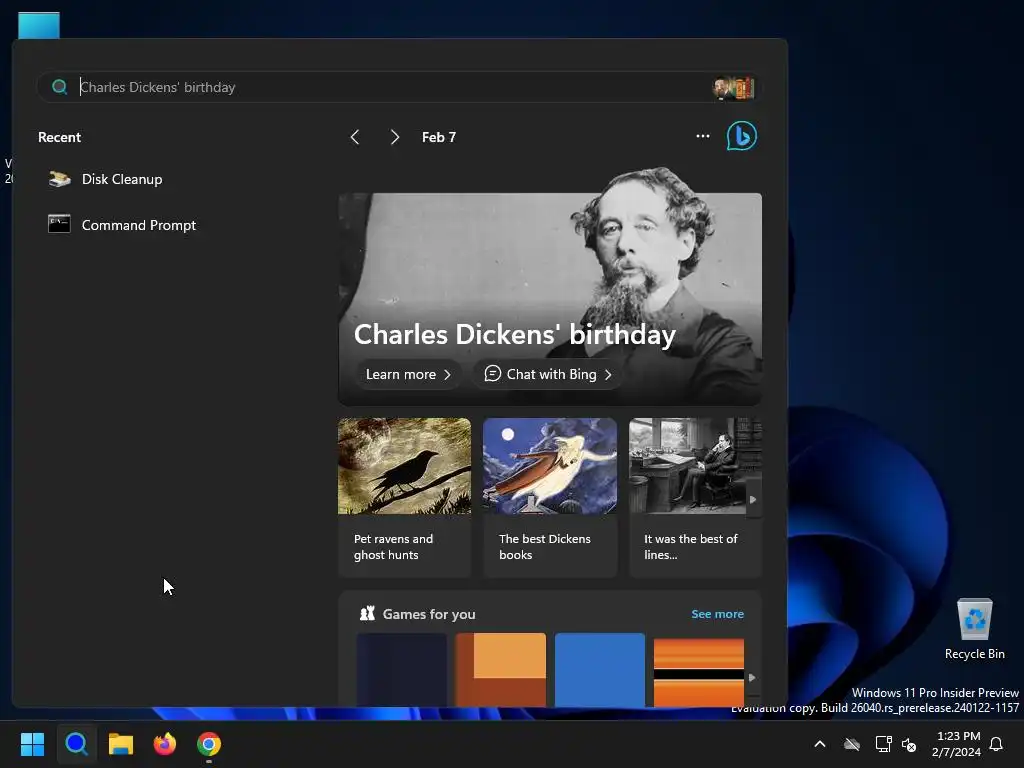The width and height of the screenshot is (1024, 768).
Task: Open the solid blue game thumbnail
Action: (x=600, y=669)
